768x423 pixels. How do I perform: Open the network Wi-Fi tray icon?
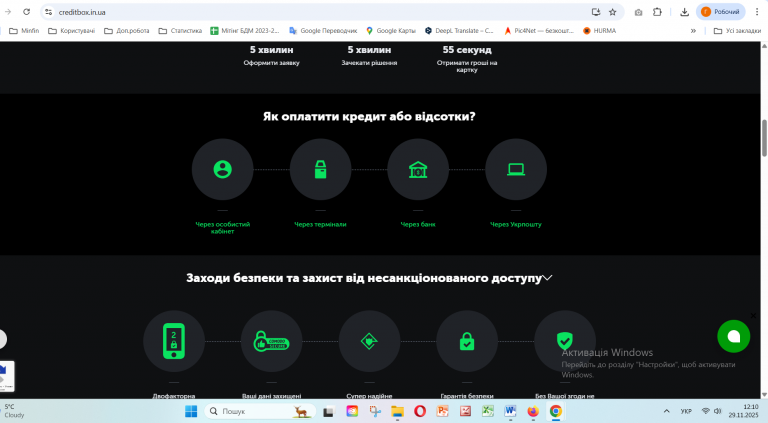(x=705, y=411)
